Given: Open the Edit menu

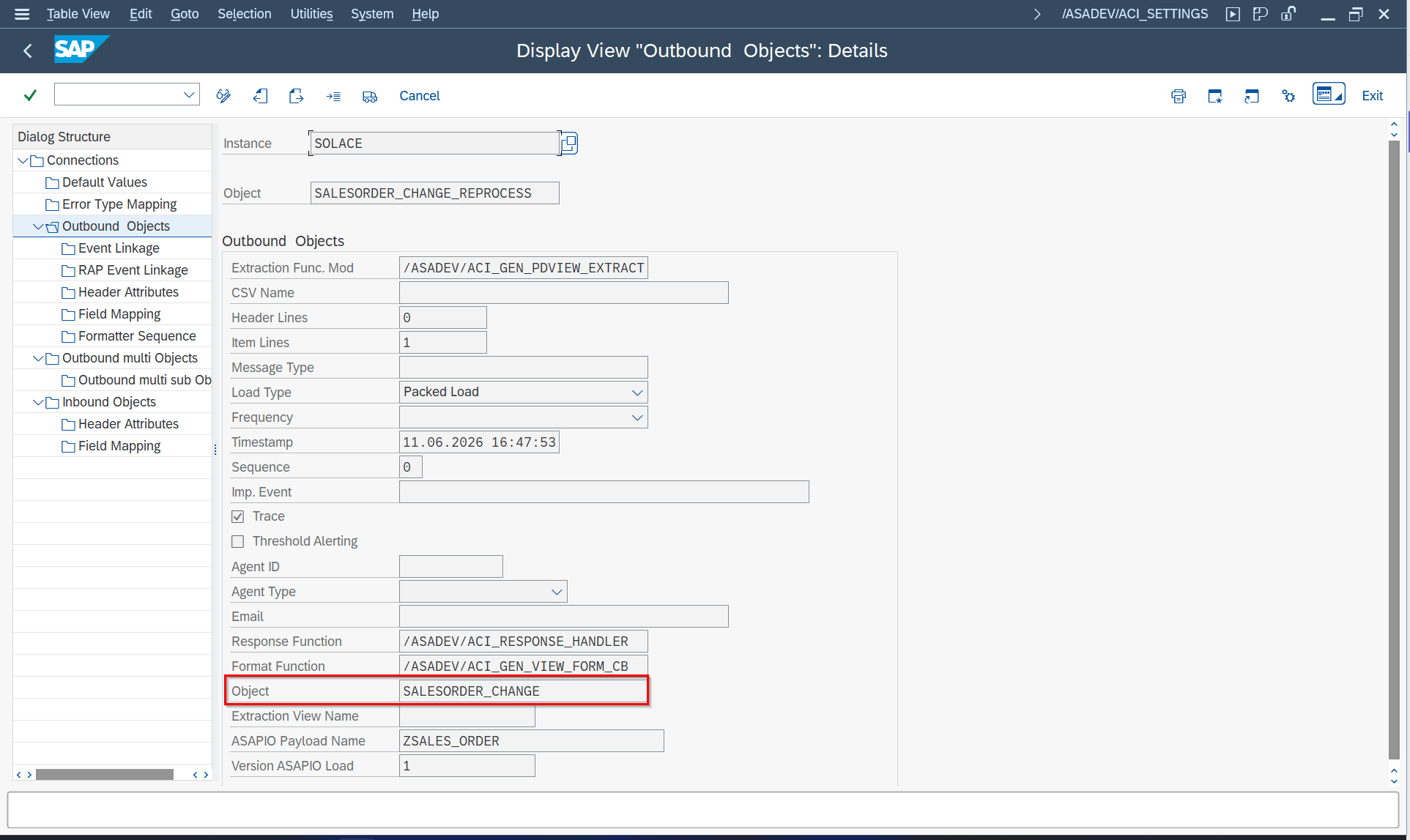Looking at the screenshot, I should click(x=141, y=14).
